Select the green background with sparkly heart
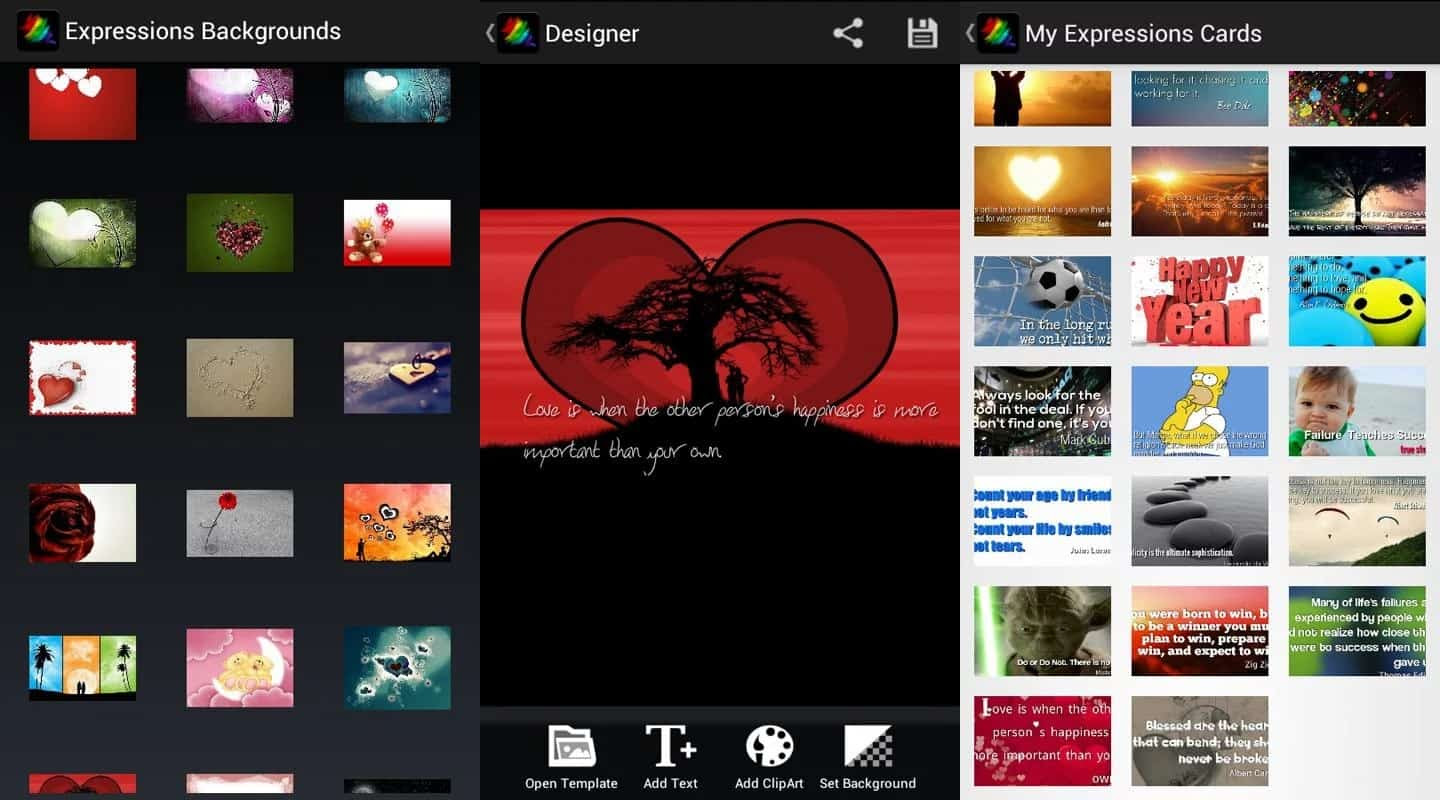The image size is (1440, 800). click(240, 233)
